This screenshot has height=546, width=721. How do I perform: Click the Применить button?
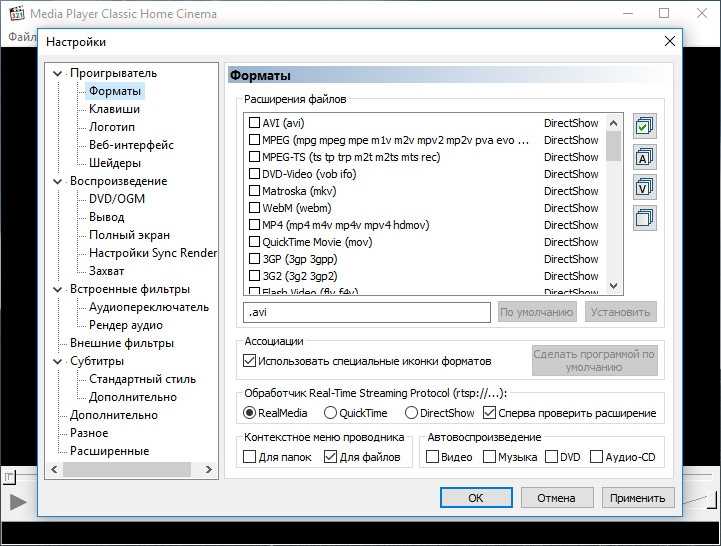point(637,498)
